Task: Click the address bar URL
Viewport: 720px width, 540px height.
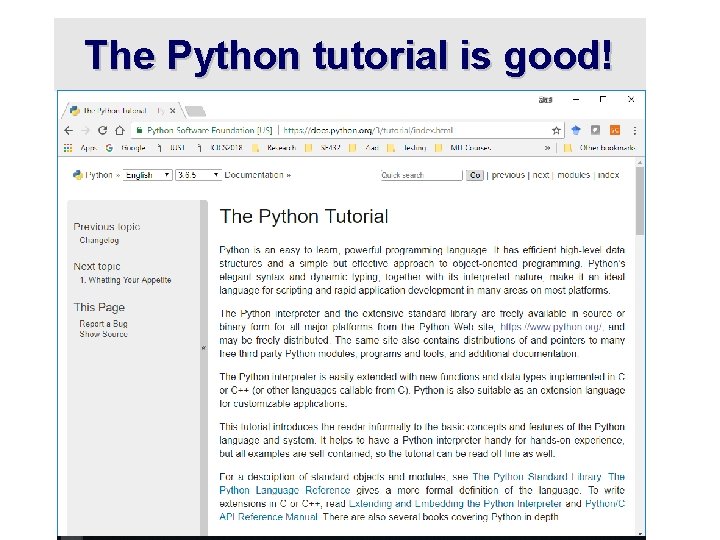Action: pyautogui.click(x=368, y=130)
